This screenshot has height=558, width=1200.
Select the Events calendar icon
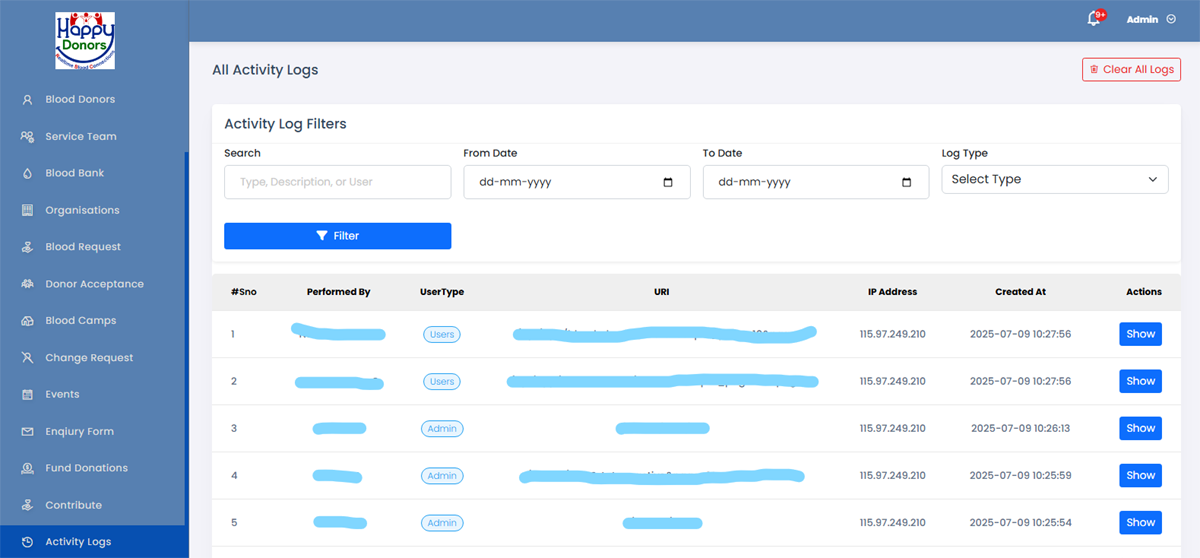click(28, 395)
